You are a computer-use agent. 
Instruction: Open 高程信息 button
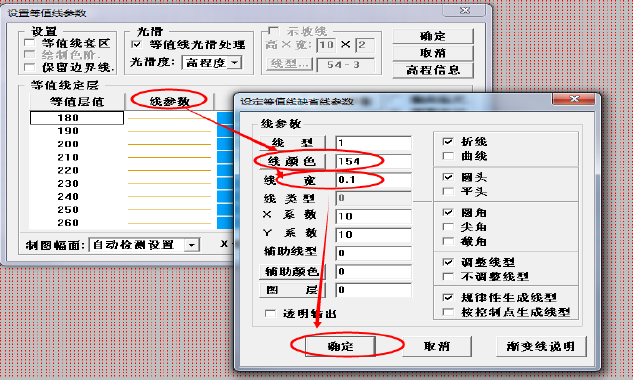point(433,70)
